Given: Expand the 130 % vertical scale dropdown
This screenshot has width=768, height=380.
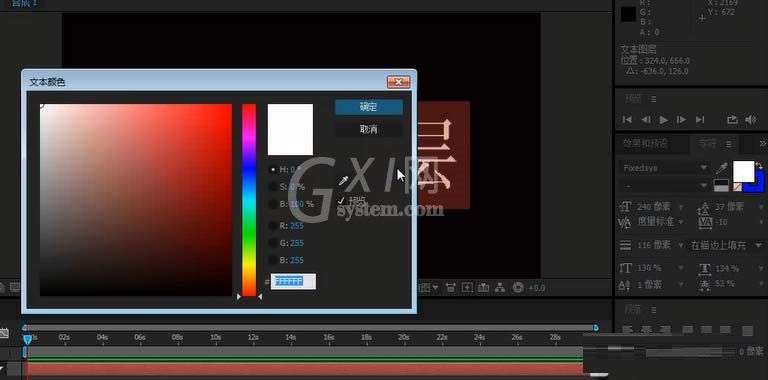Looking at the screenshot, I should coord(680,268).
